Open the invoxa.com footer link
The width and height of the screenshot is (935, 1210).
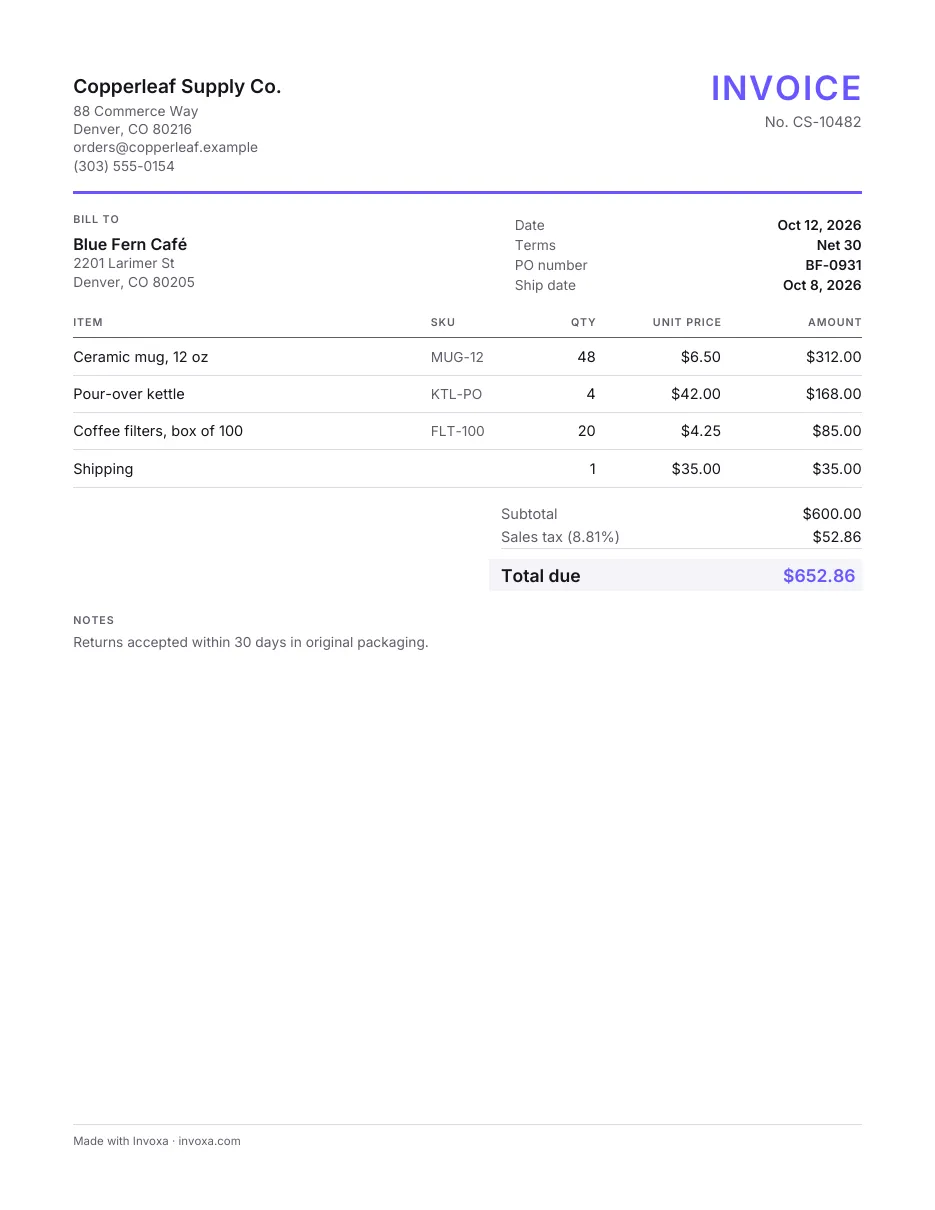click(209, 1141)
